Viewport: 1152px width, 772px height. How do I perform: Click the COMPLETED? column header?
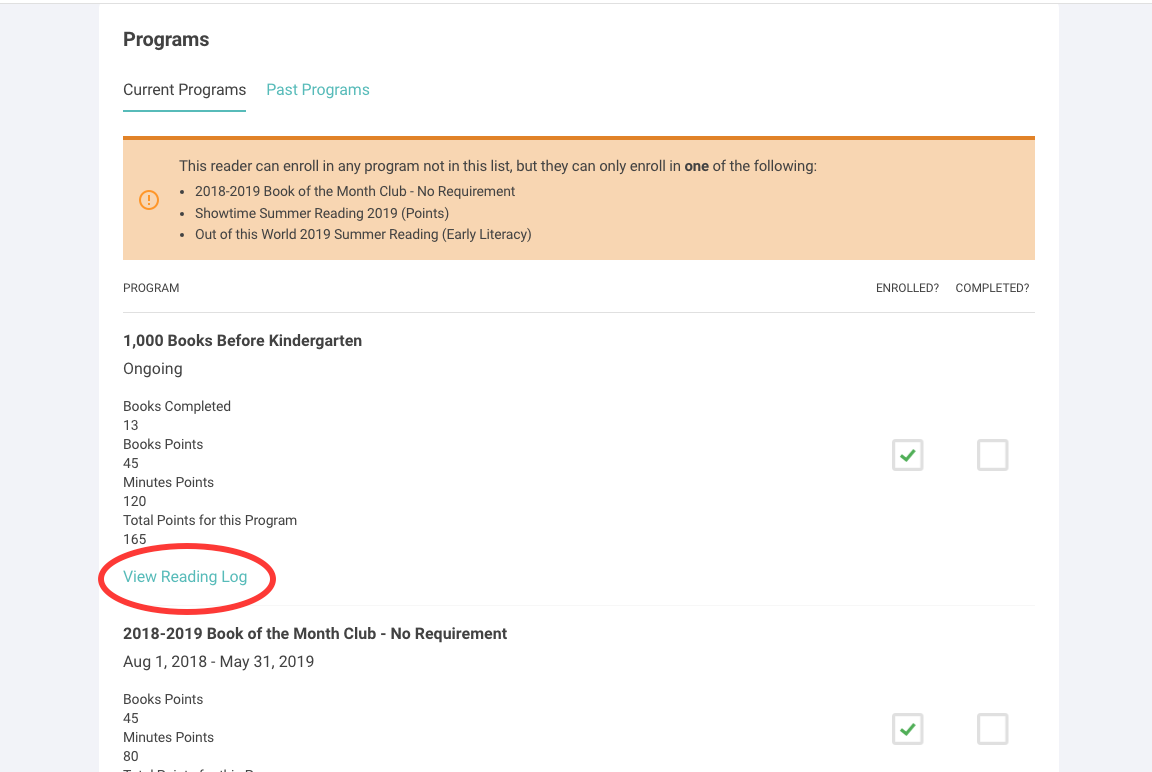point(993,288)
